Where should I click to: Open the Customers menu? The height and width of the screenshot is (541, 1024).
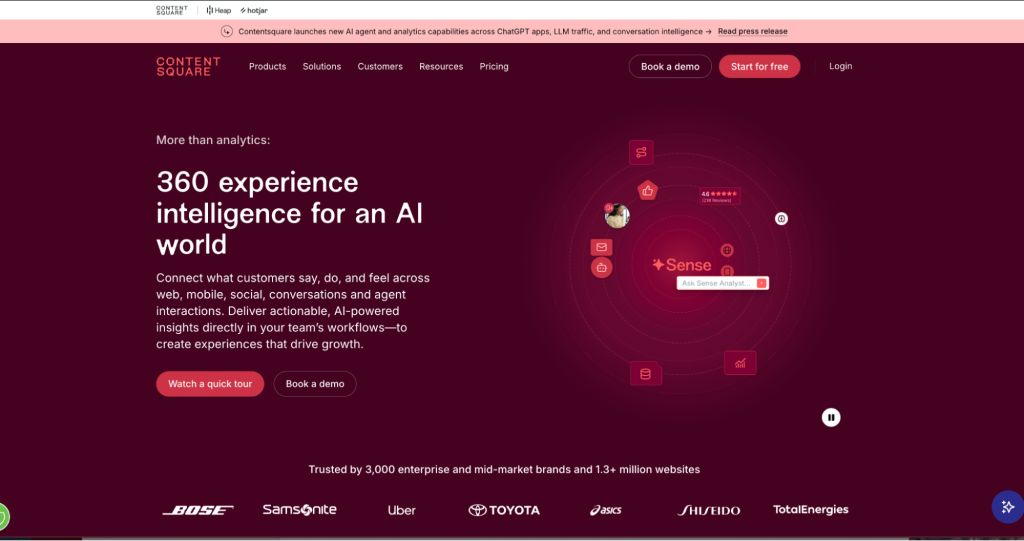click(x=380, y=66)
